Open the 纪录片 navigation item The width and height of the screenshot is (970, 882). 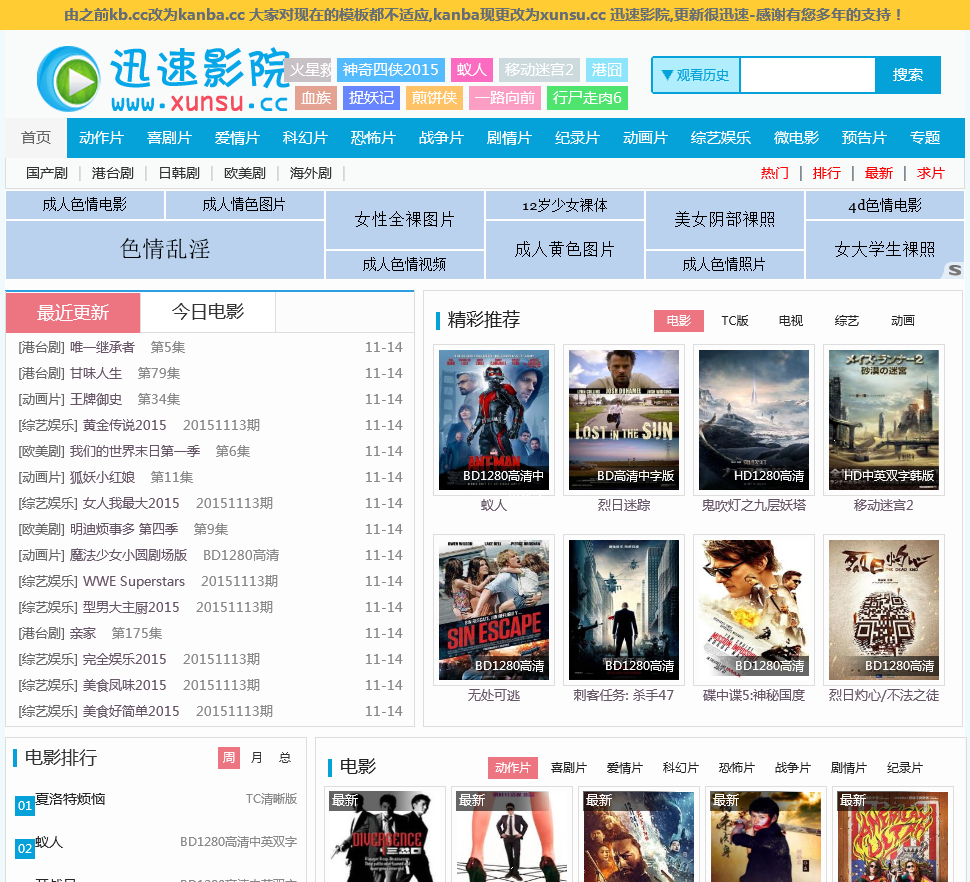(577, 137)
